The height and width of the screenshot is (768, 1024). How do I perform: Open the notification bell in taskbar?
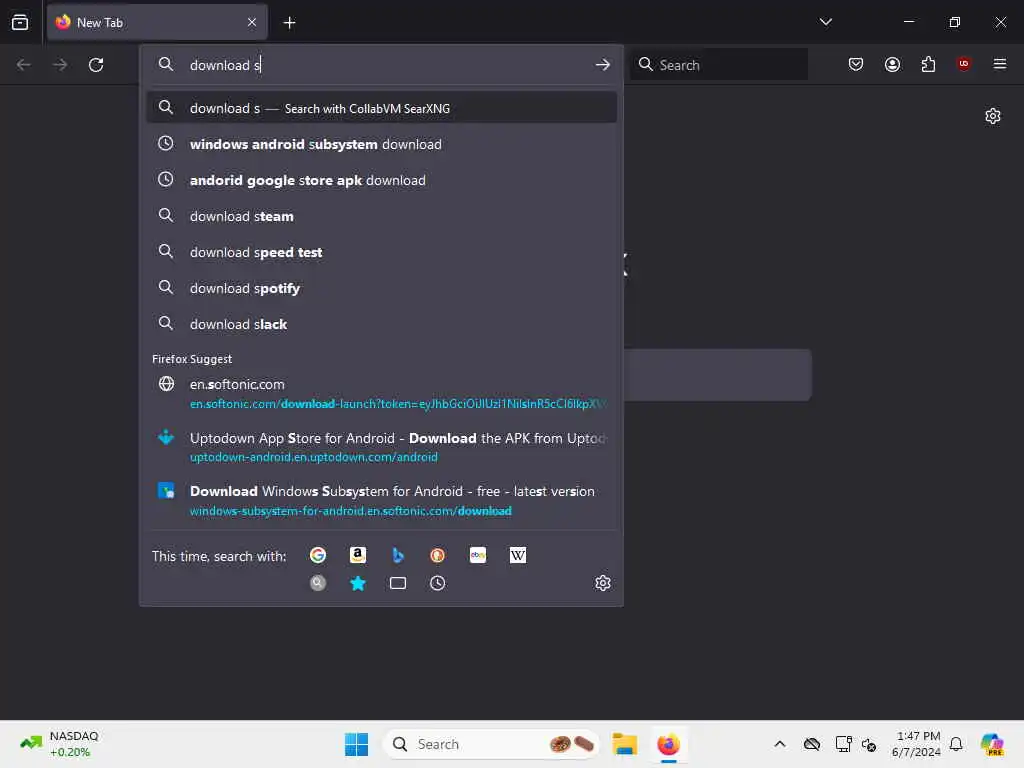point(956,744)
